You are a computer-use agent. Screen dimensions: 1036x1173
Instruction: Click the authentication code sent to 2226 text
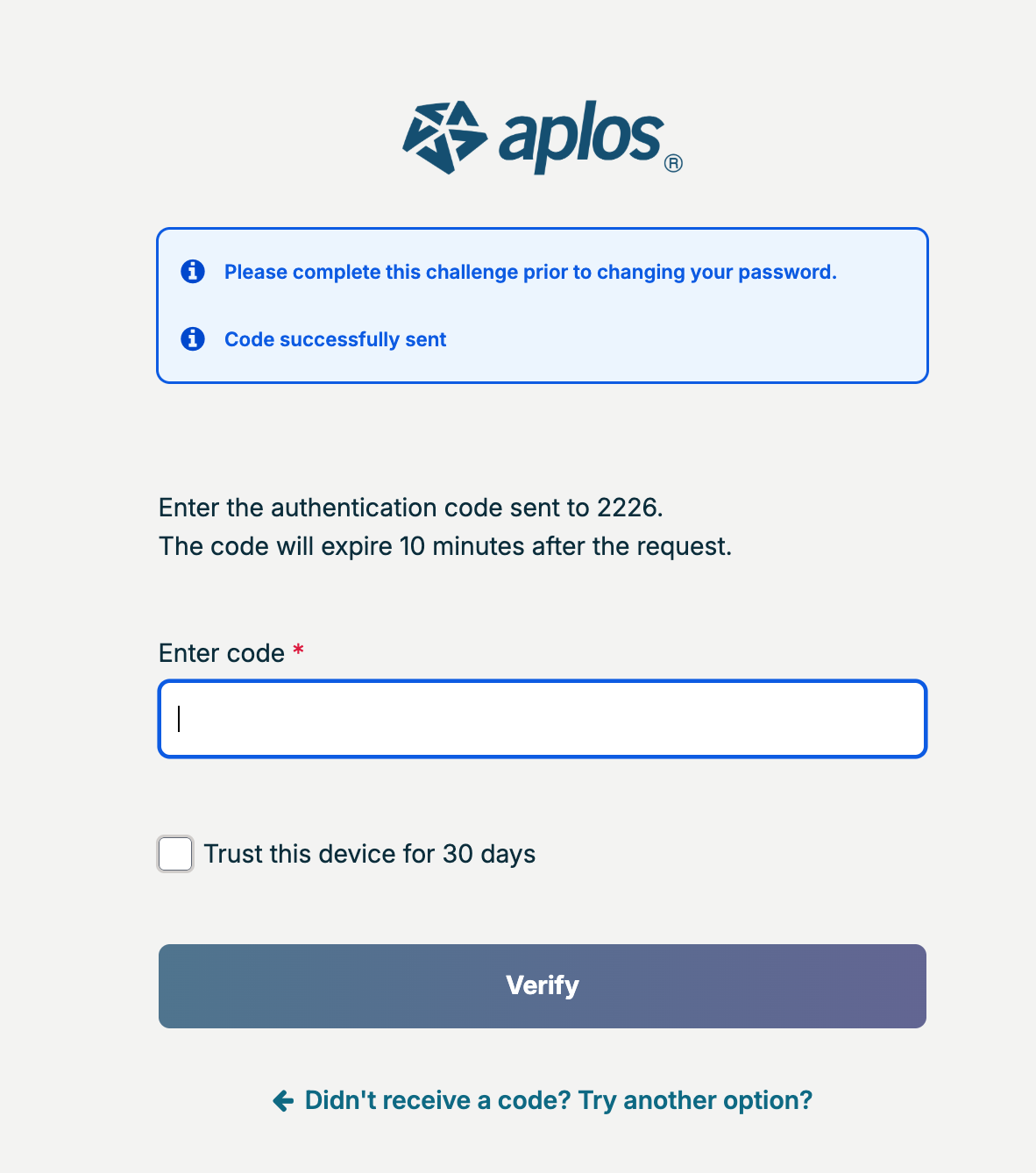411,508
